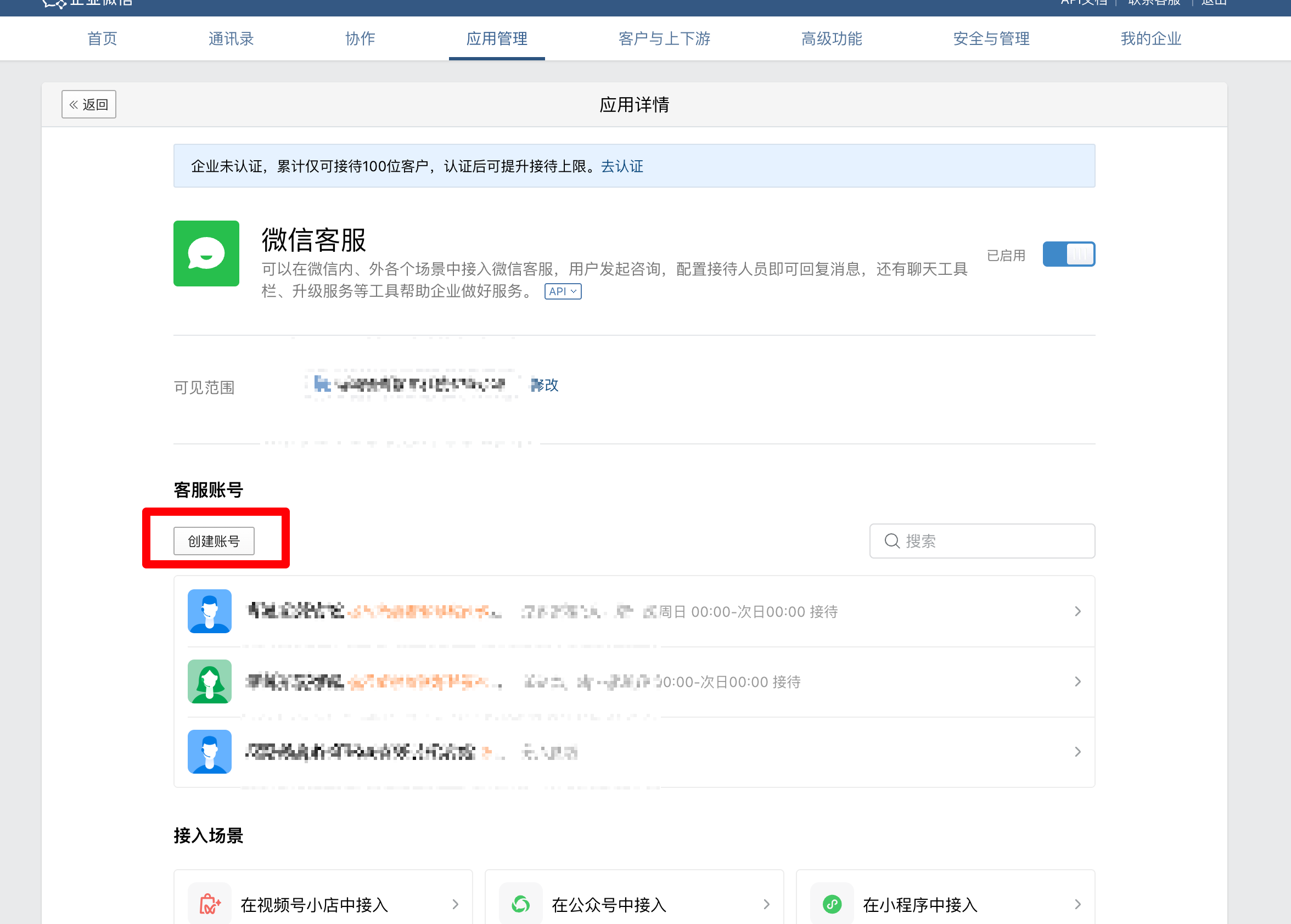
Task: Click the 修改 link for visible range
Action: click(x=545, y=385)
